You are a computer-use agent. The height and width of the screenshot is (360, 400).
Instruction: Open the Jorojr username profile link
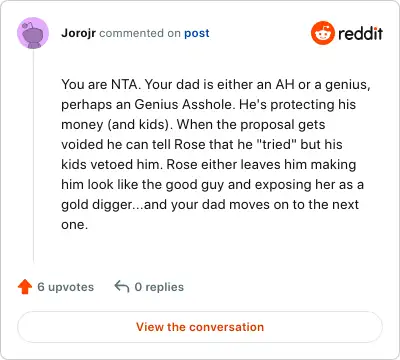point(78,33)
